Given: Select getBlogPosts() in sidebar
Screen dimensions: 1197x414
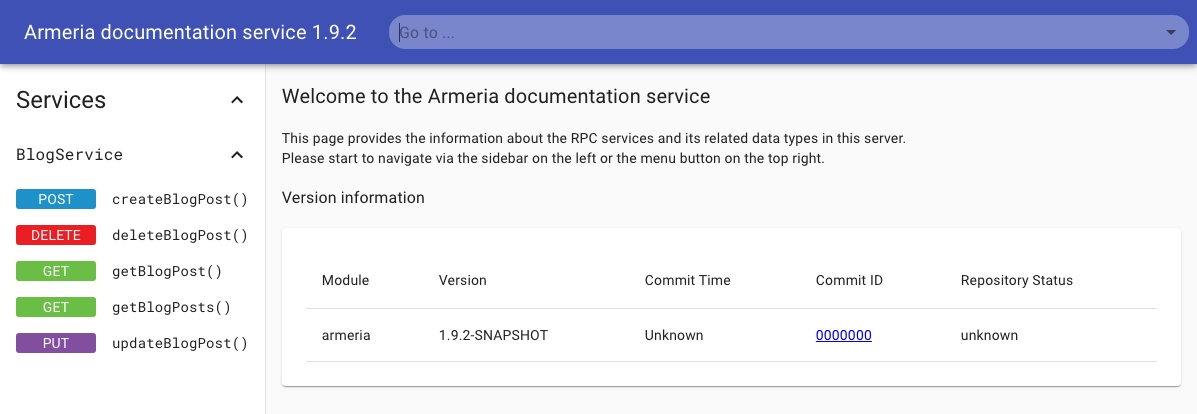Looking at the screenshot, I should [171, 307].
